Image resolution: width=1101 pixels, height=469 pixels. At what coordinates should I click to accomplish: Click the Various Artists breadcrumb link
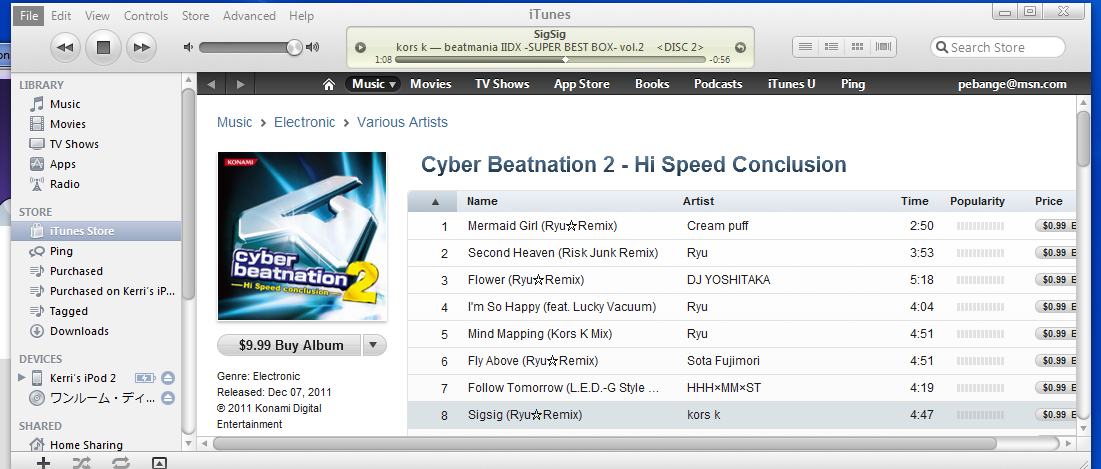pyautogui.click(x=402, y=122)
